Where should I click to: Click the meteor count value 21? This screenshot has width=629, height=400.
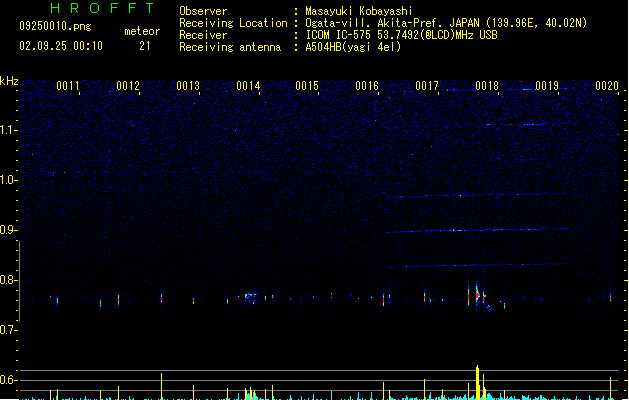click(145, 46)
